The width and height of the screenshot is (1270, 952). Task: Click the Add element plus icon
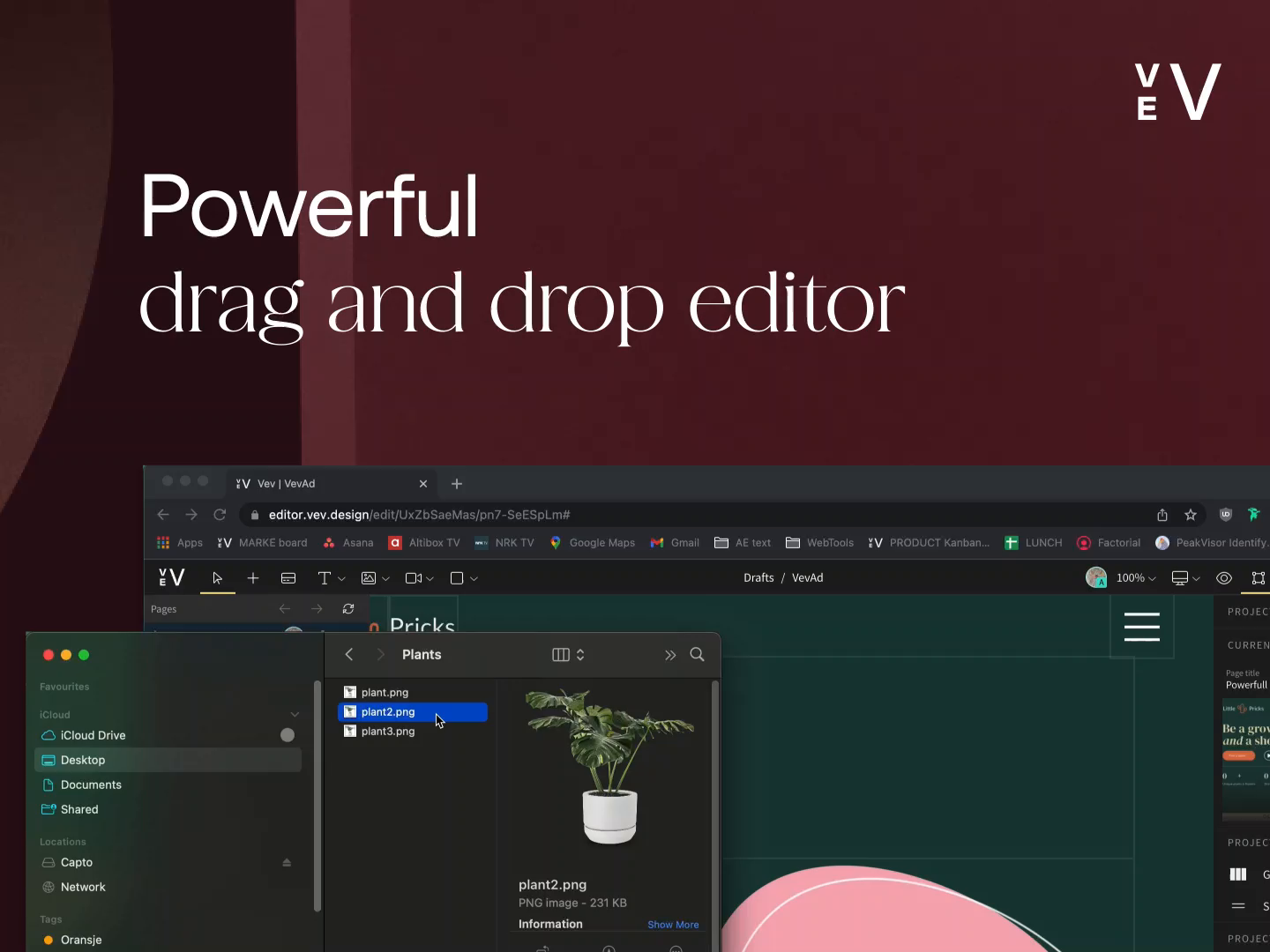point(254,579)
